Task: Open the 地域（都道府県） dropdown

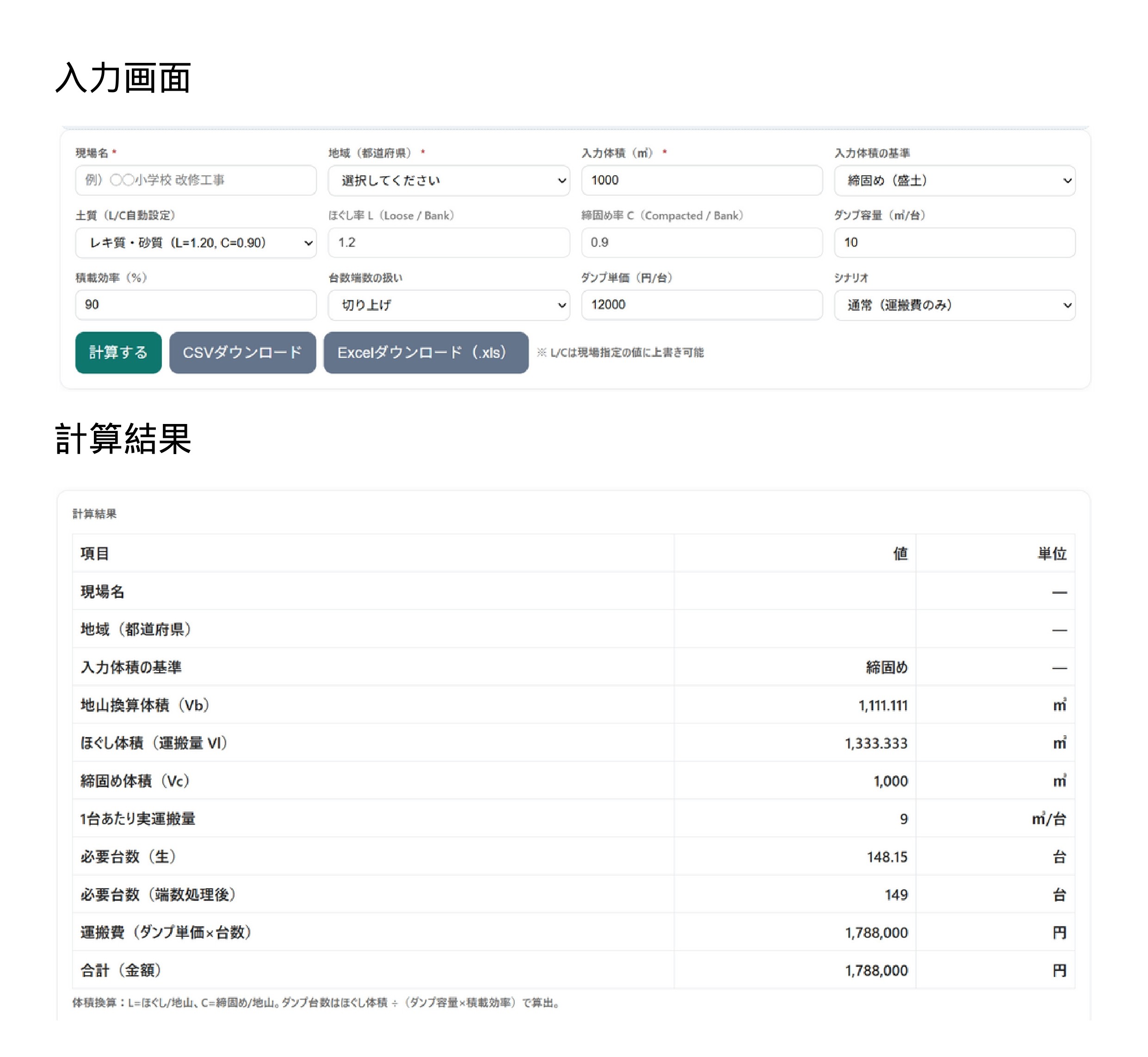Action: coord(448,181)
